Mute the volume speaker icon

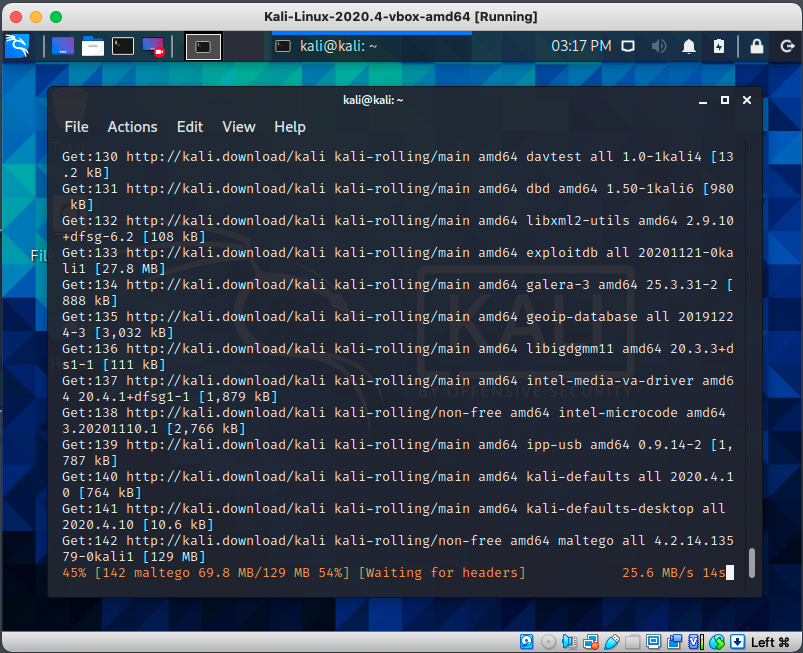click(659, 46)
